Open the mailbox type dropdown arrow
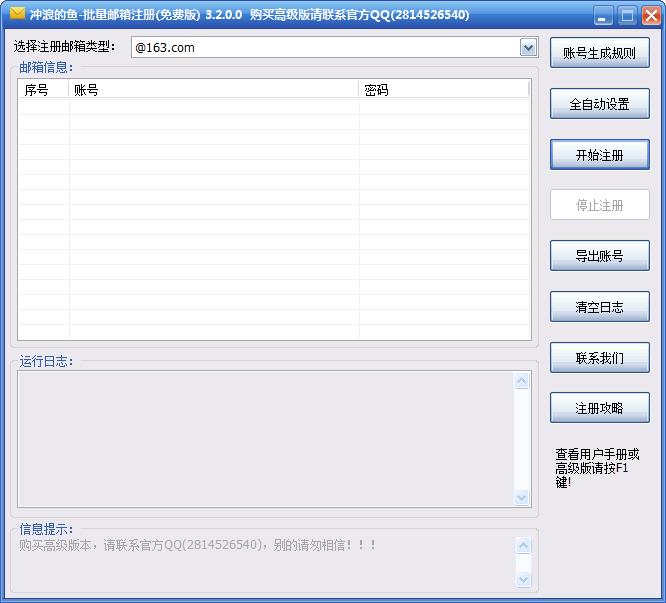Viewport: 666px width, 603px height. click(x=528, y=47)
